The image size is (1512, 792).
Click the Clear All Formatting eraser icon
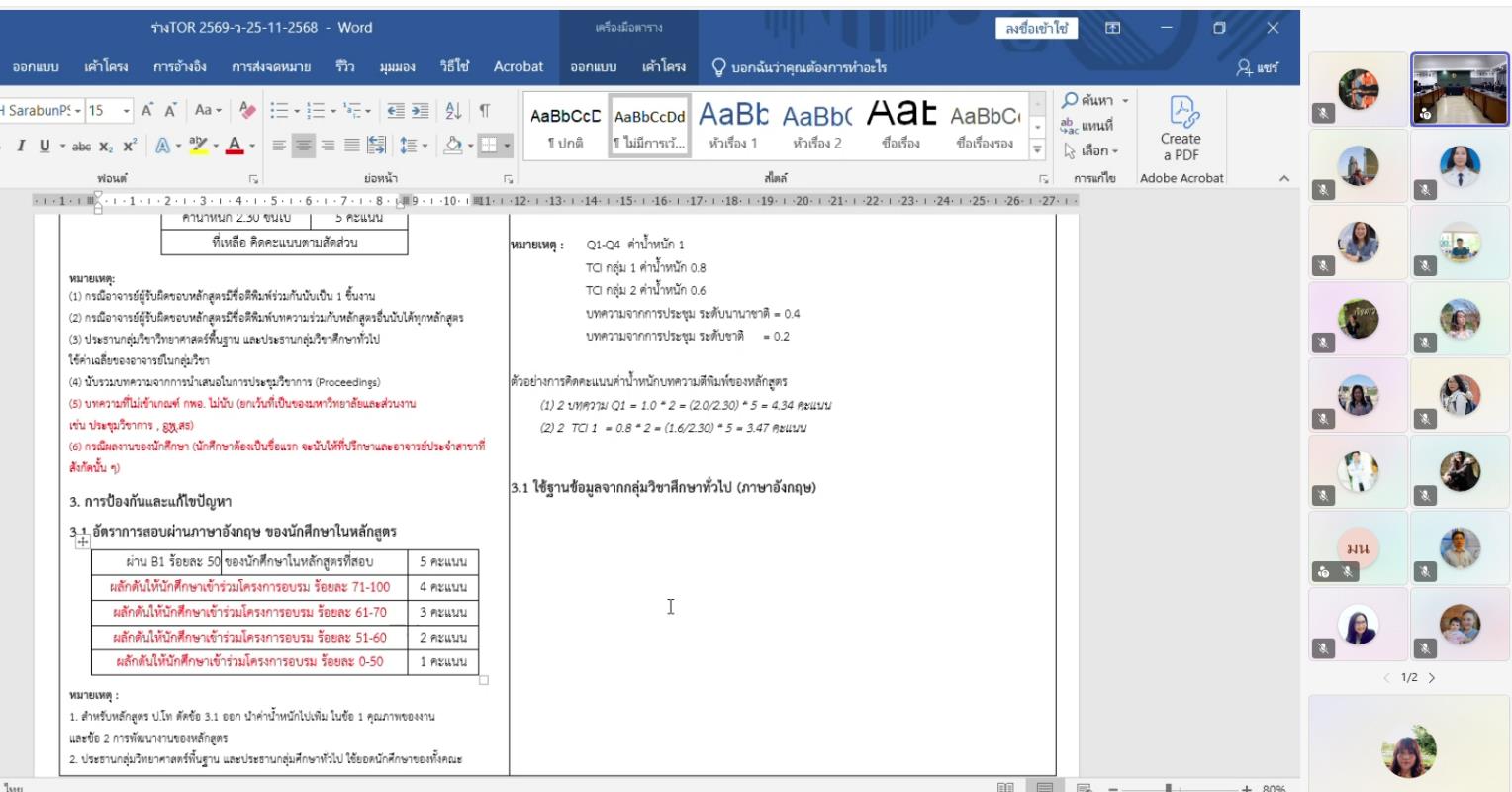tap(247, 111)
